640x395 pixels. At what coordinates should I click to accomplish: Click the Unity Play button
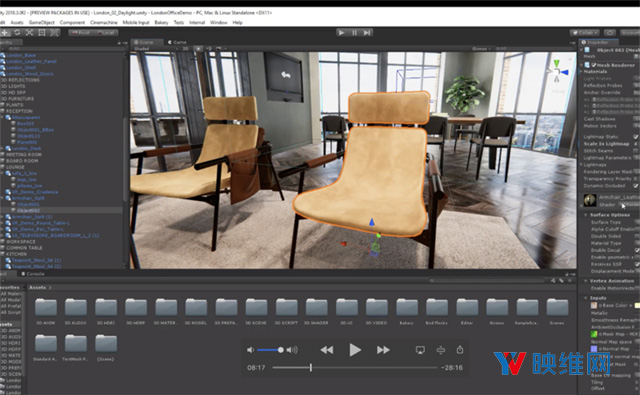click(x=342, y=33)
